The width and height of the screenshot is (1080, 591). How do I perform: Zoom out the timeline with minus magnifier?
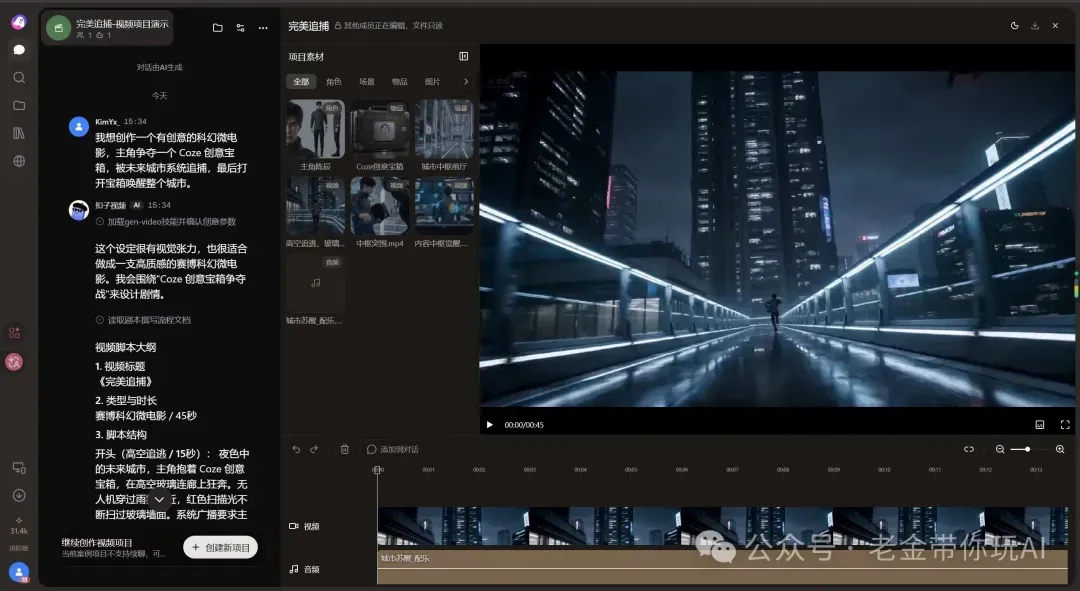click(1000, 449)
